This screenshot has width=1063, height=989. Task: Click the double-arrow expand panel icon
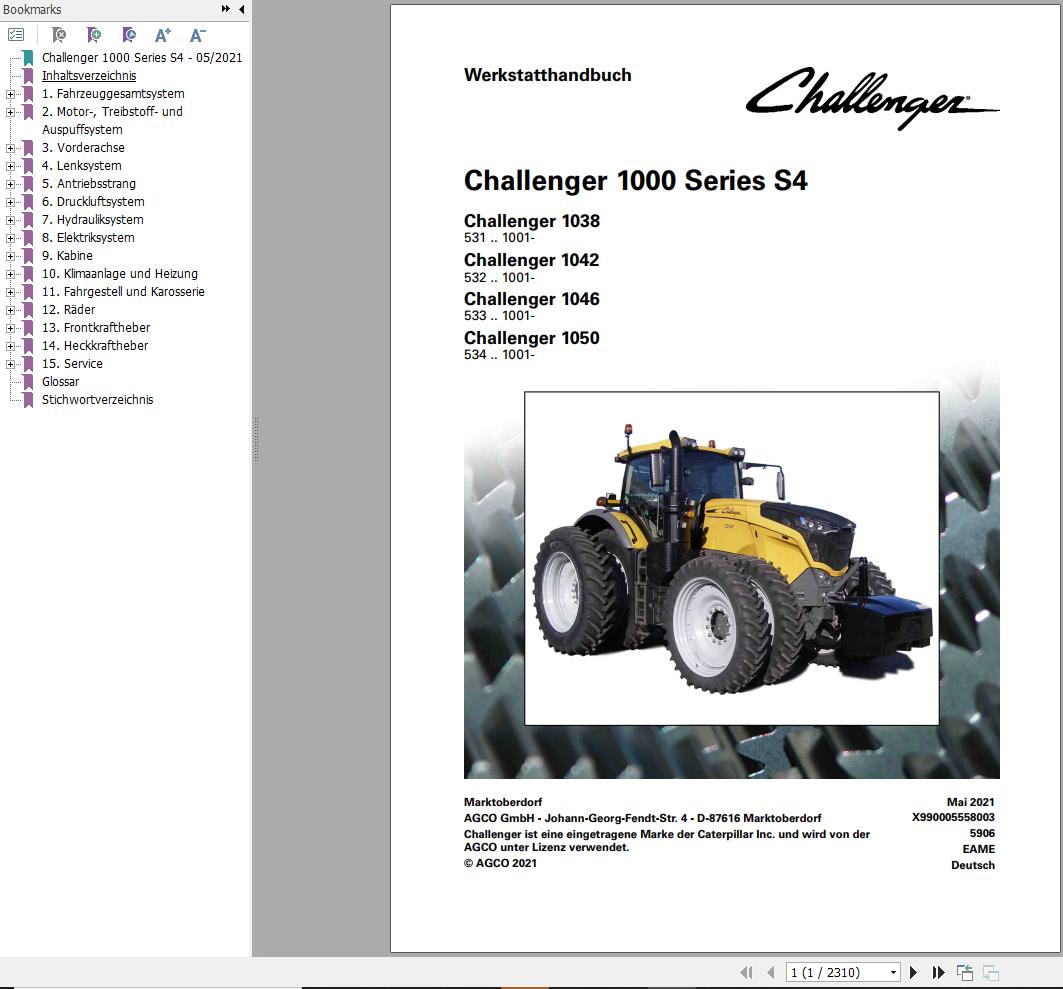tap(226, 9)
